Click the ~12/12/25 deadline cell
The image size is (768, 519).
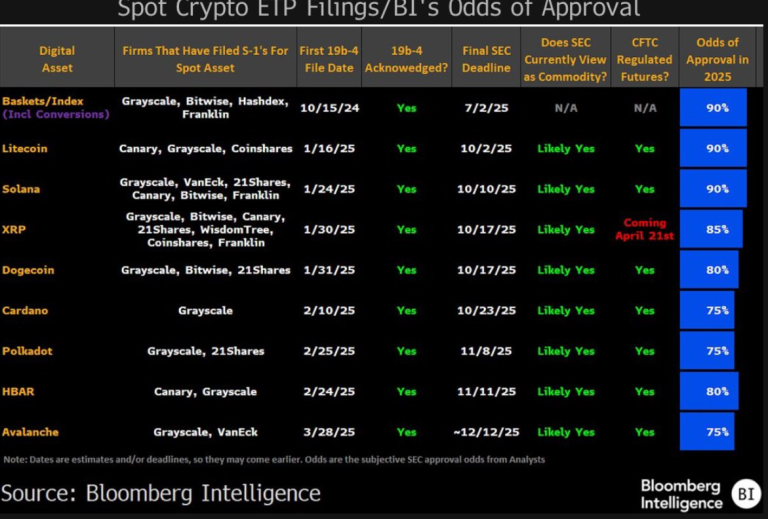pos(486,432)
